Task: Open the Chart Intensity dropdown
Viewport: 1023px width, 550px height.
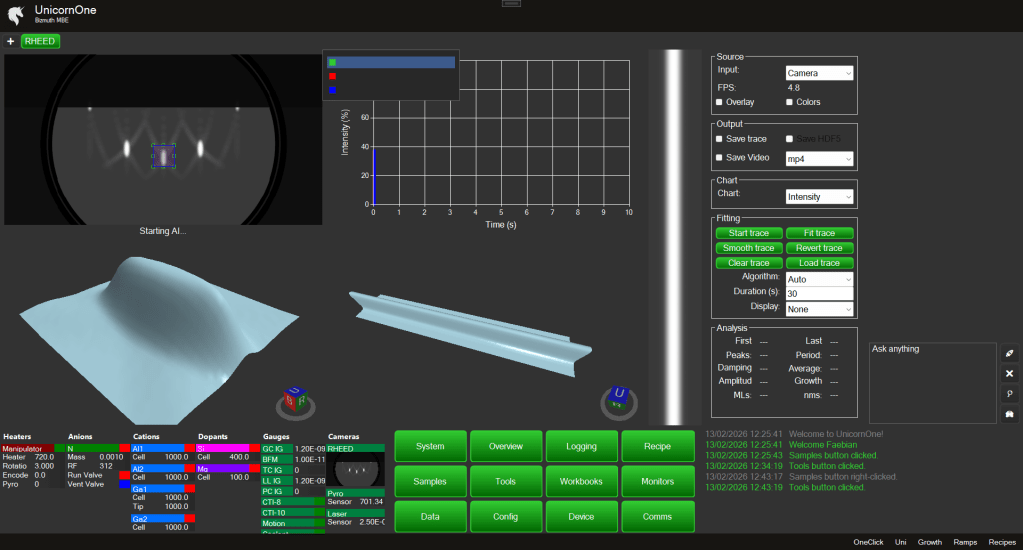Action: (819, 197)
